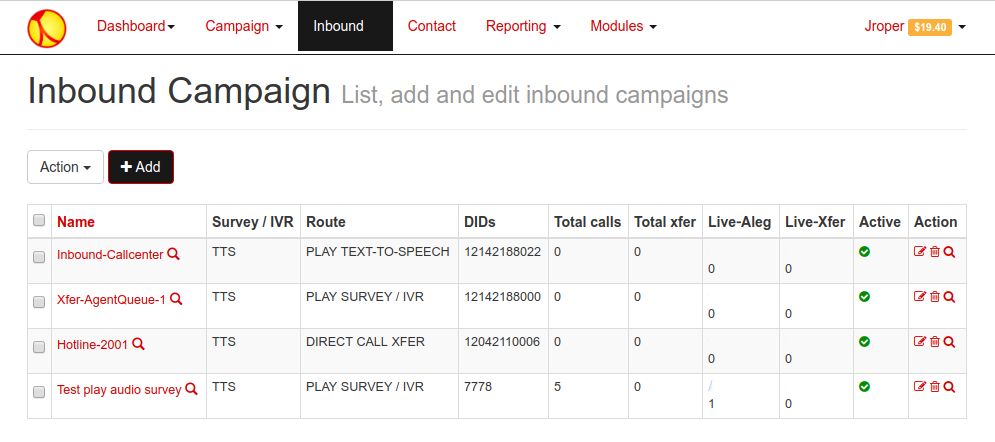The height and width of the screenshot is (442, 995).
Task: Click the $19.40 balance badge
Action: click(930, 27)
